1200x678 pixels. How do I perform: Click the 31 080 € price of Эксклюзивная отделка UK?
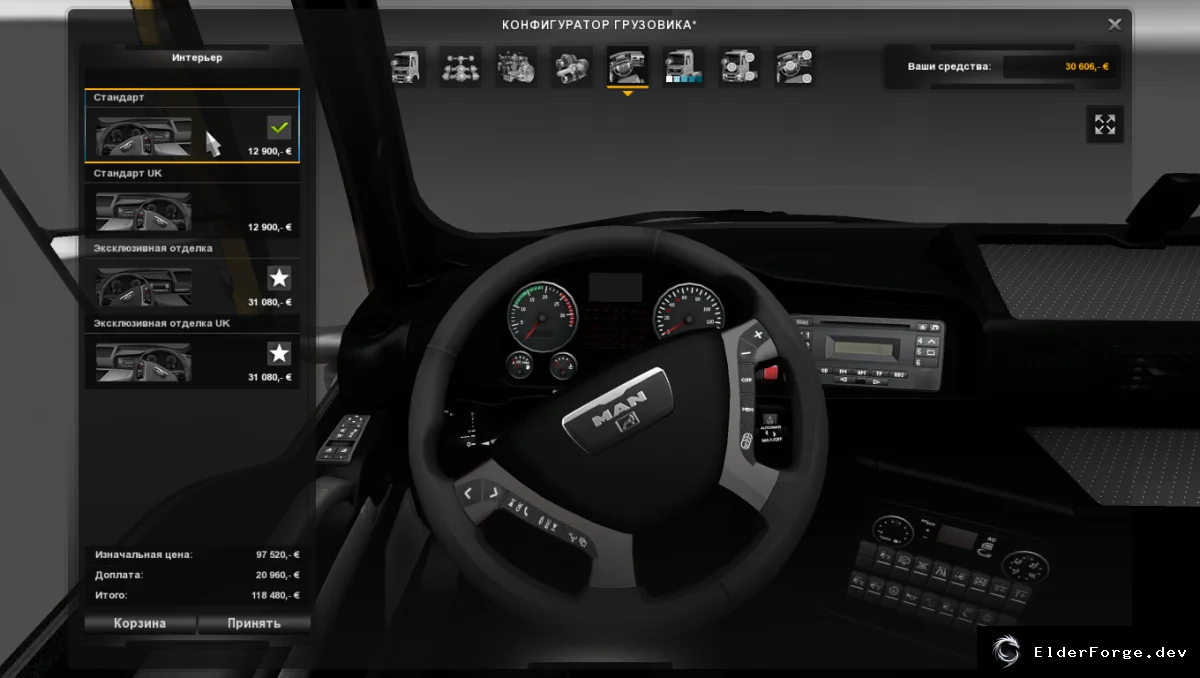coord(270,378)
